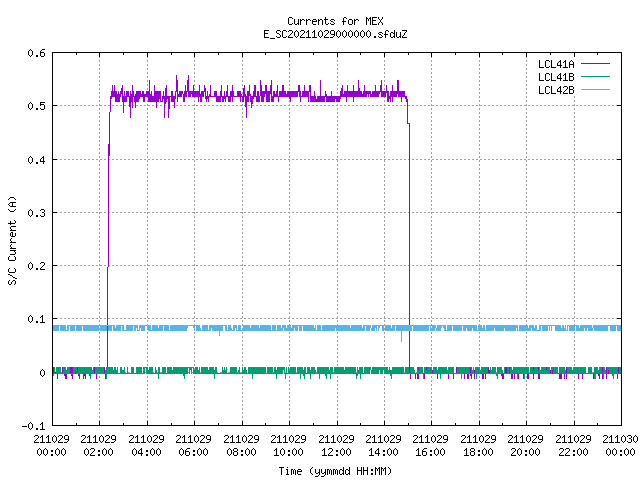Click the 0.4 y-axis tick label

coord(36,160)
